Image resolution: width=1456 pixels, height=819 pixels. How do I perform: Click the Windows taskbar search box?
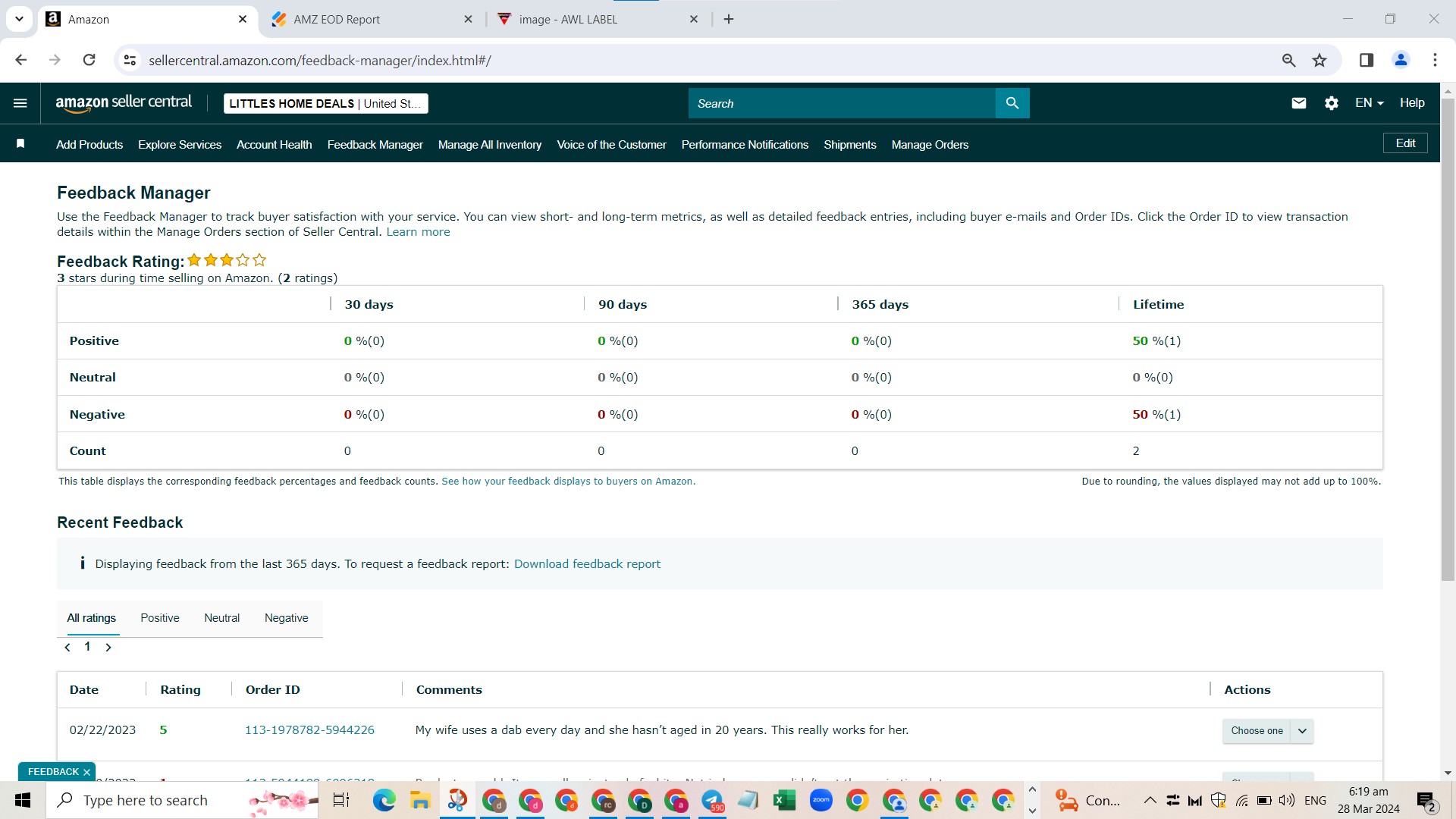coord(182,800)
